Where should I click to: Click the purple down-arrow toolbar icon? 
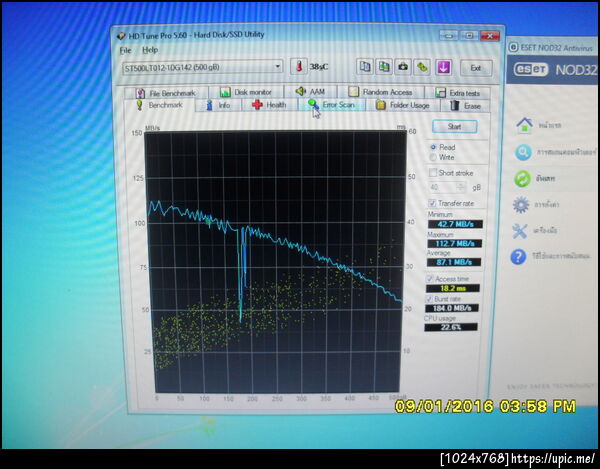443,67
